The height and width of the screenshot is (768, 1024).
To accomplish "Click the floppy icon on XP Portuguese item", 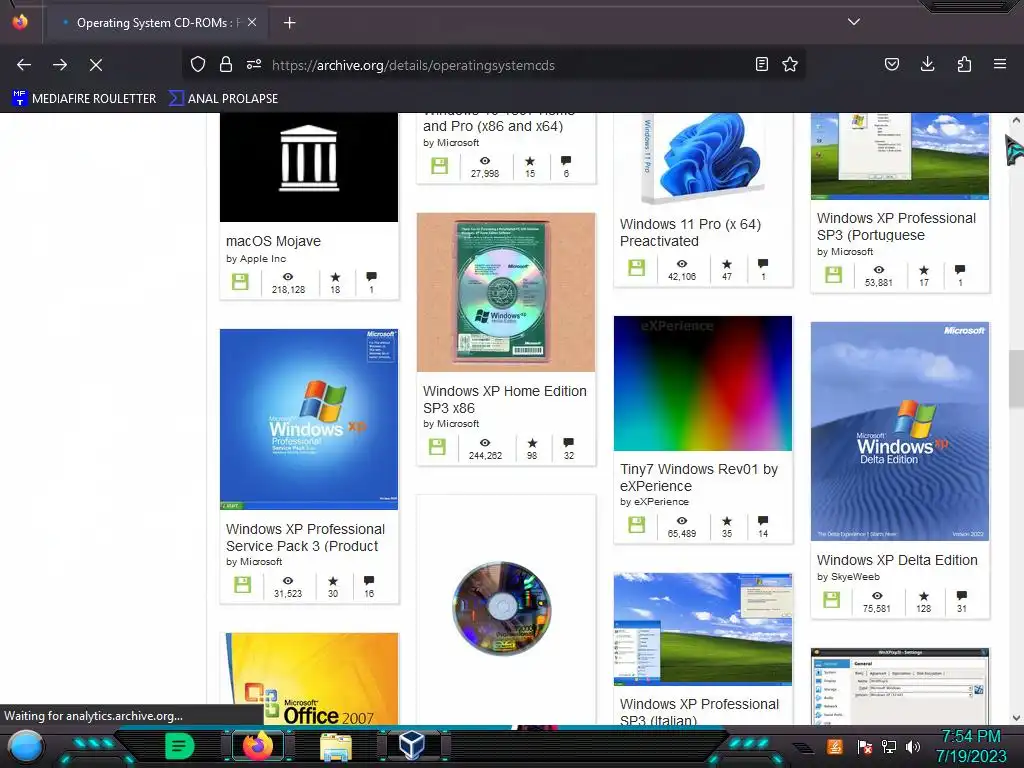I will (833, 274).
